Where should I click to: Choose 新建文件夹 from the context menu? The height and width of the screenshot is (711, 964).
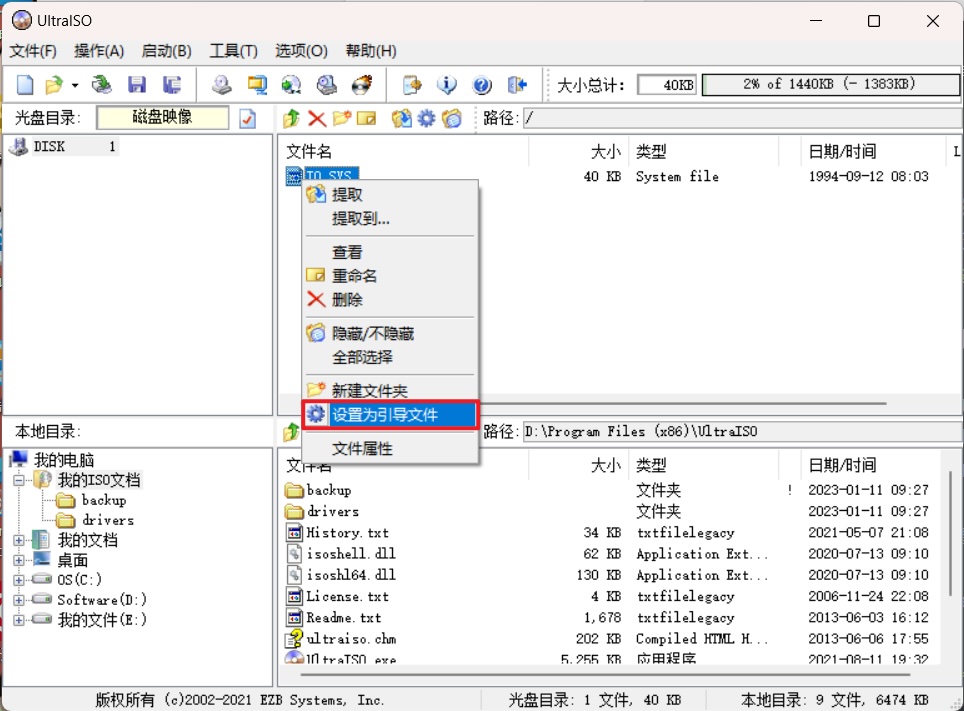coord(390,391)
